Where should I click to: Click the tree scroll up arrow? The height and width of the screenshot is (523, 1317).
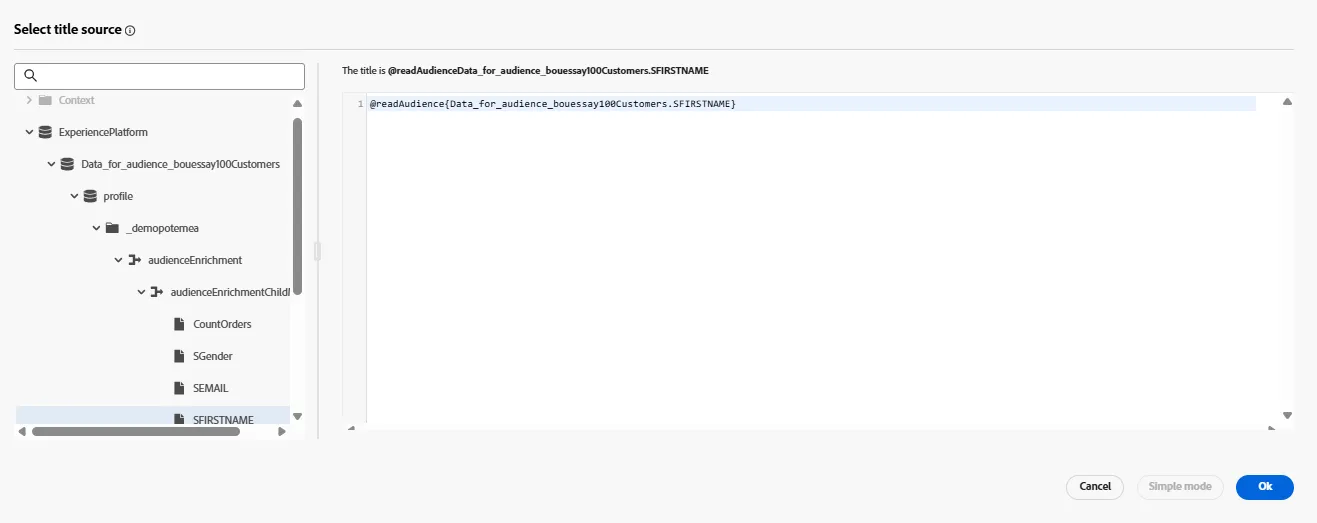pyautogui.click(x=297, y=103)
